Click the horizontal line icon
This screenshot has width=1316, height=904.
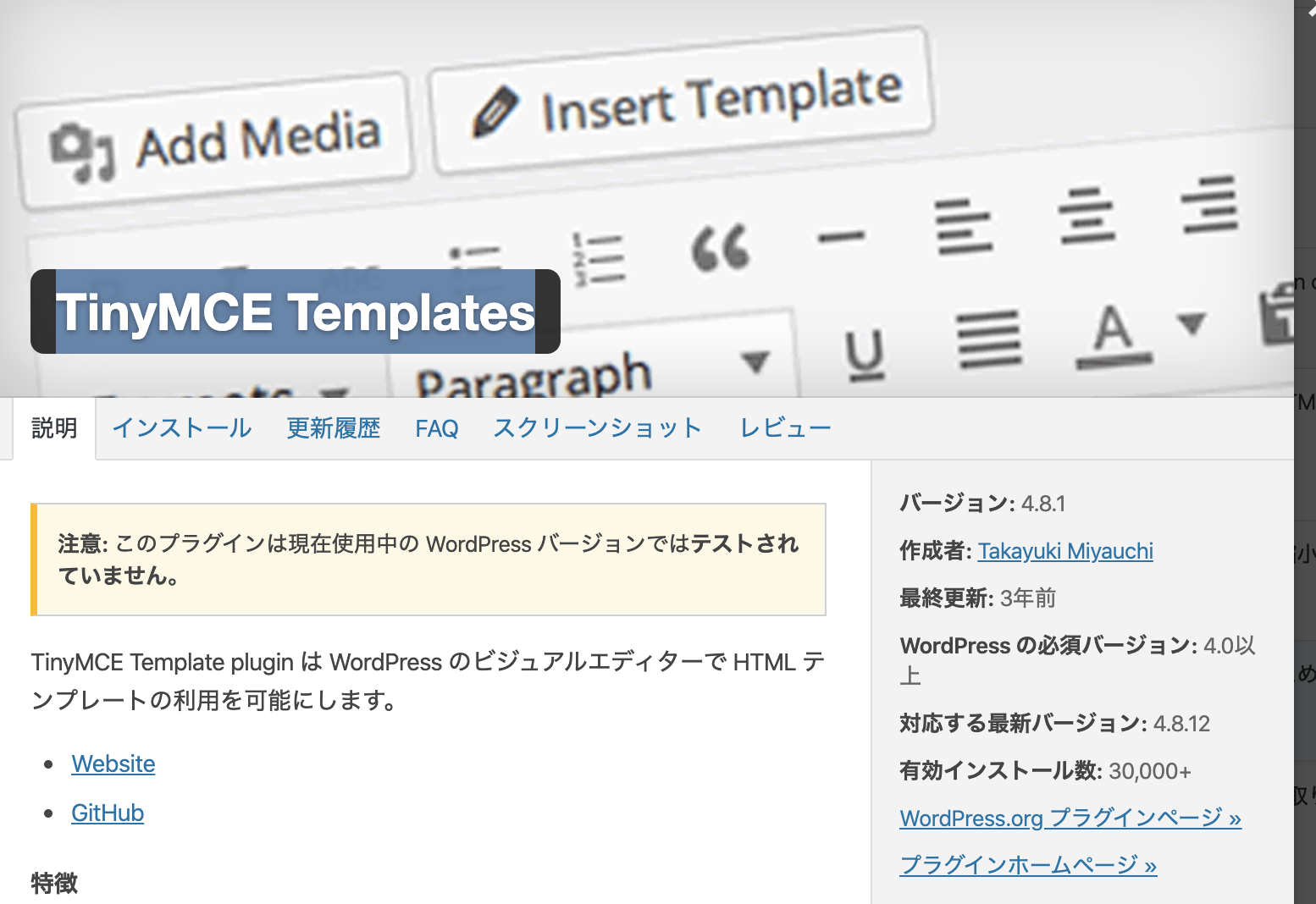[842, 238]
